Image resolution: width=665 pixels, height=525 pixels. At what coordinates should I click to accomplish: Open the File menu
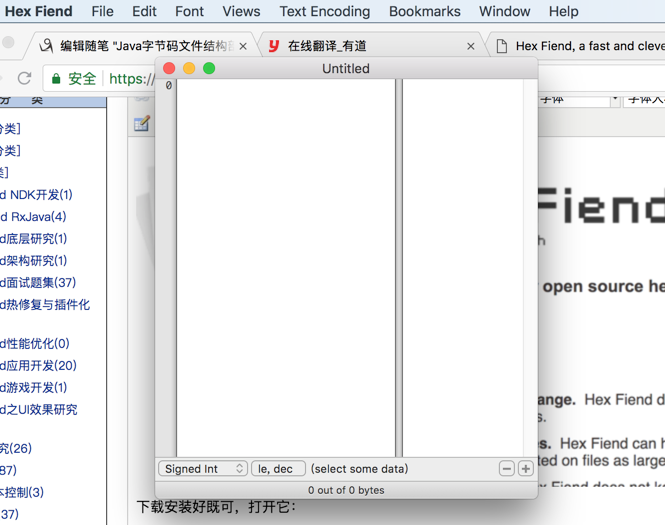click(x=102, y=11)
